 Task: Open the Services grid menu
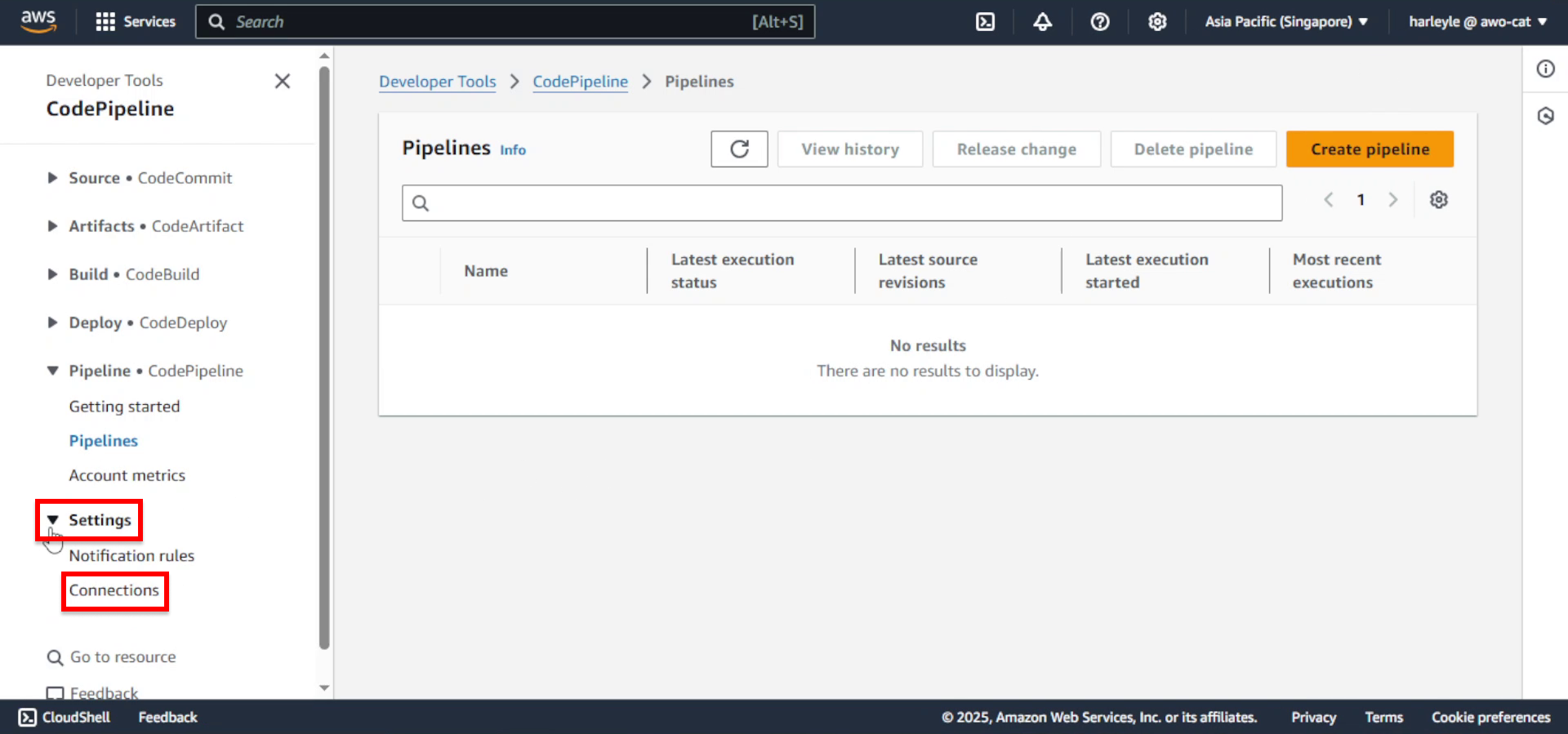click(136, 22)
